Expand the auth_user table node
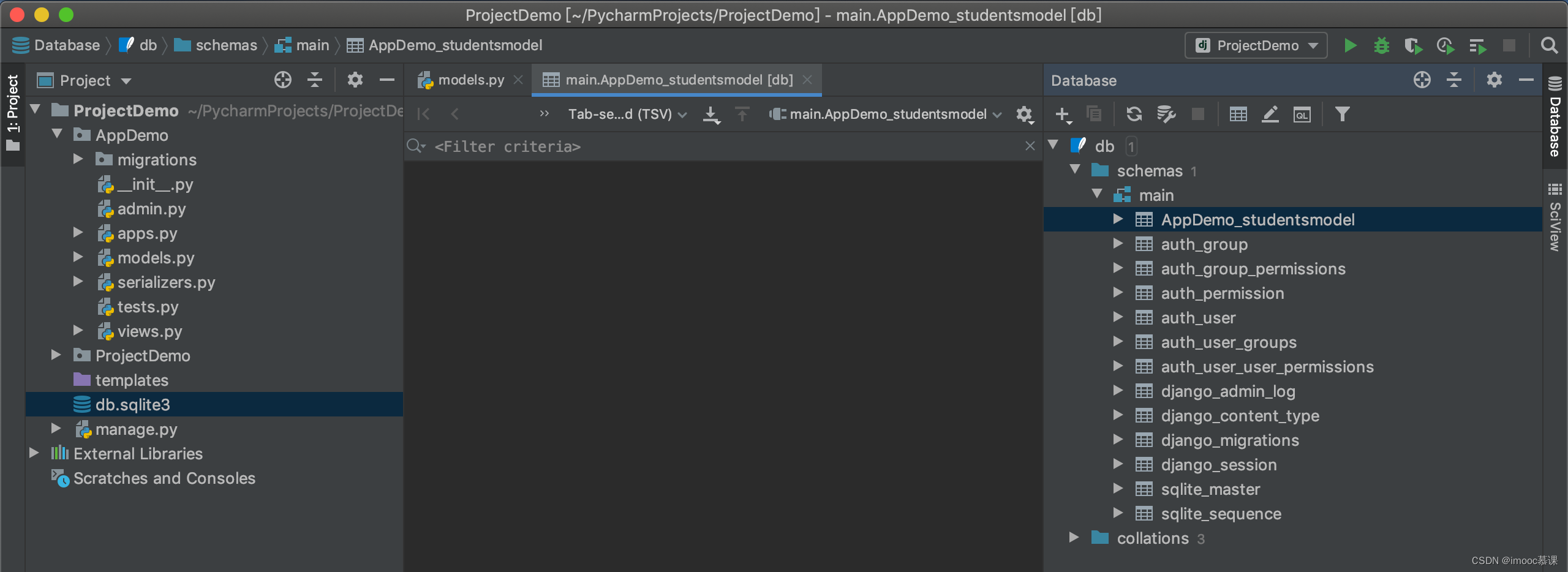1568x572 pixels. click(x=1118, y=317)
